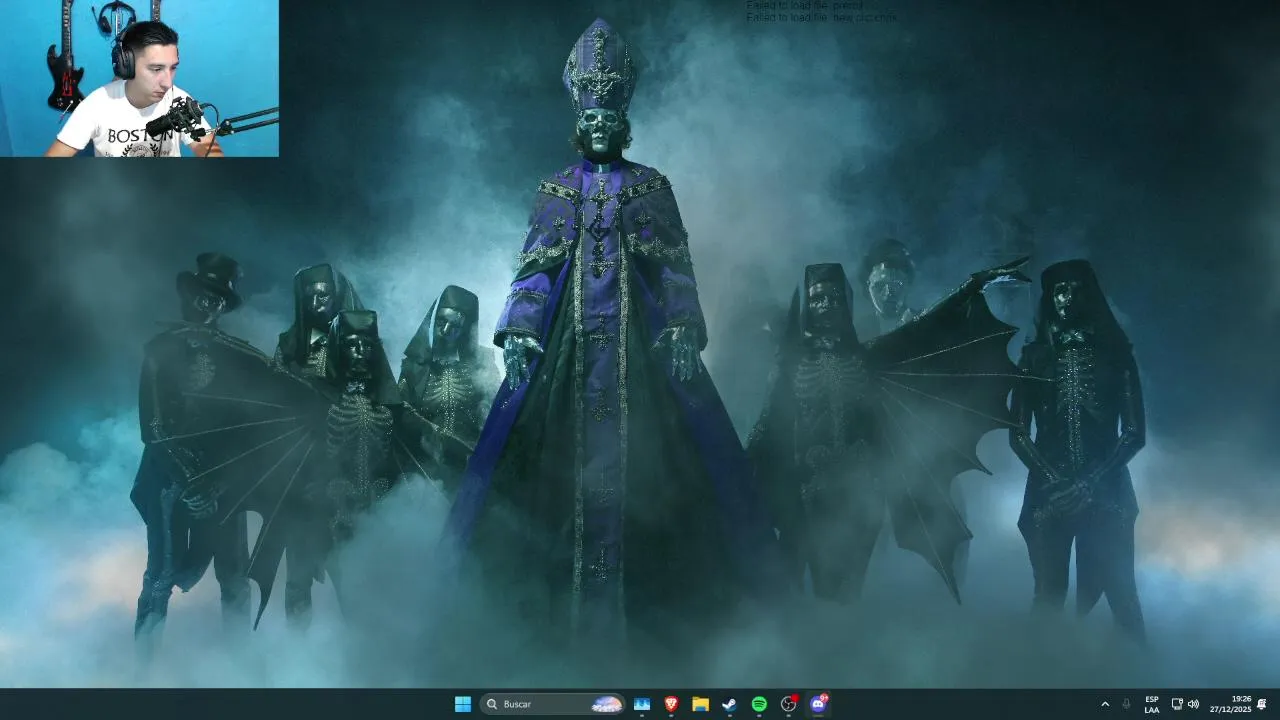Open the taskbar app left of Brave
Viewport: 1280px width, 720px height.
(x=642, y=704)
